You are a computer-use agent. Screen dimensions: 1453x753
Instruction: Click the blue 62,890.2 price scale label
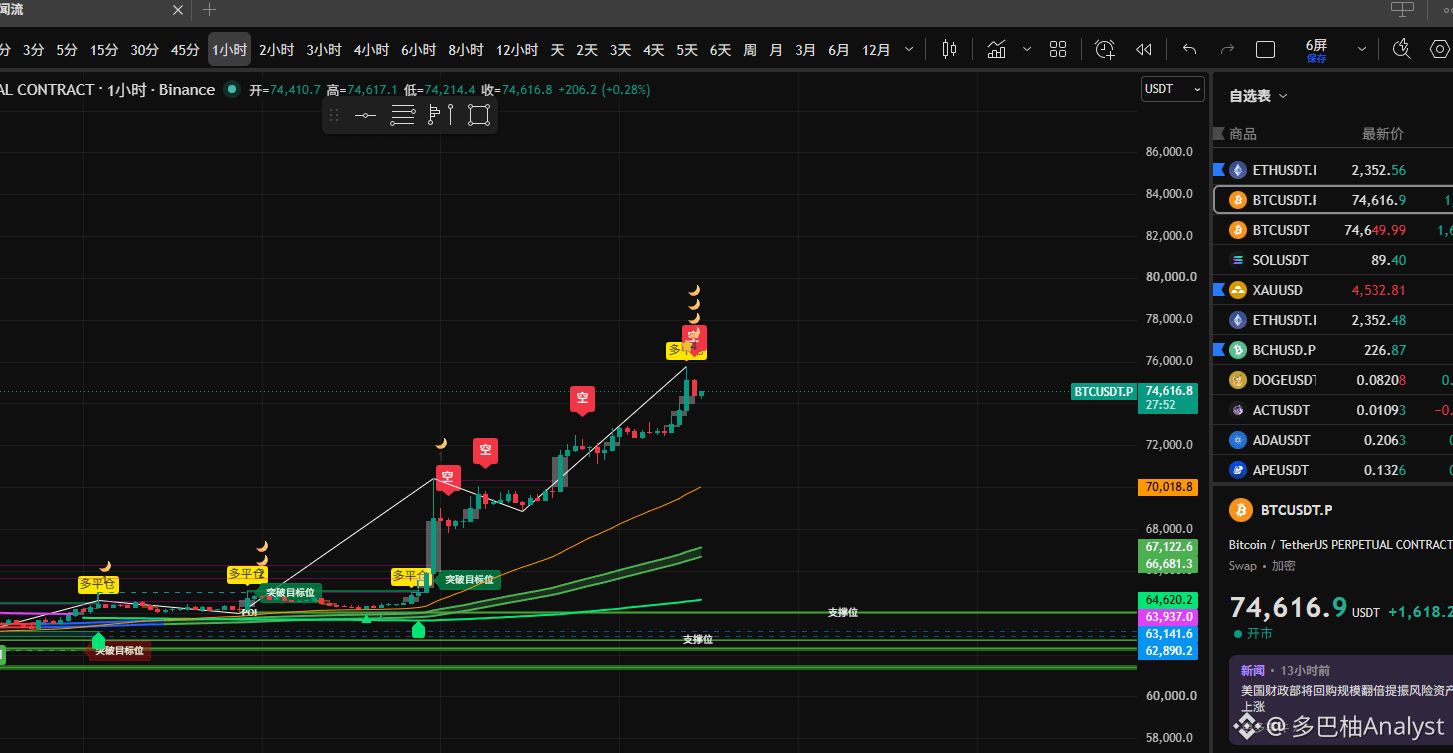(x=1167, y=650)
